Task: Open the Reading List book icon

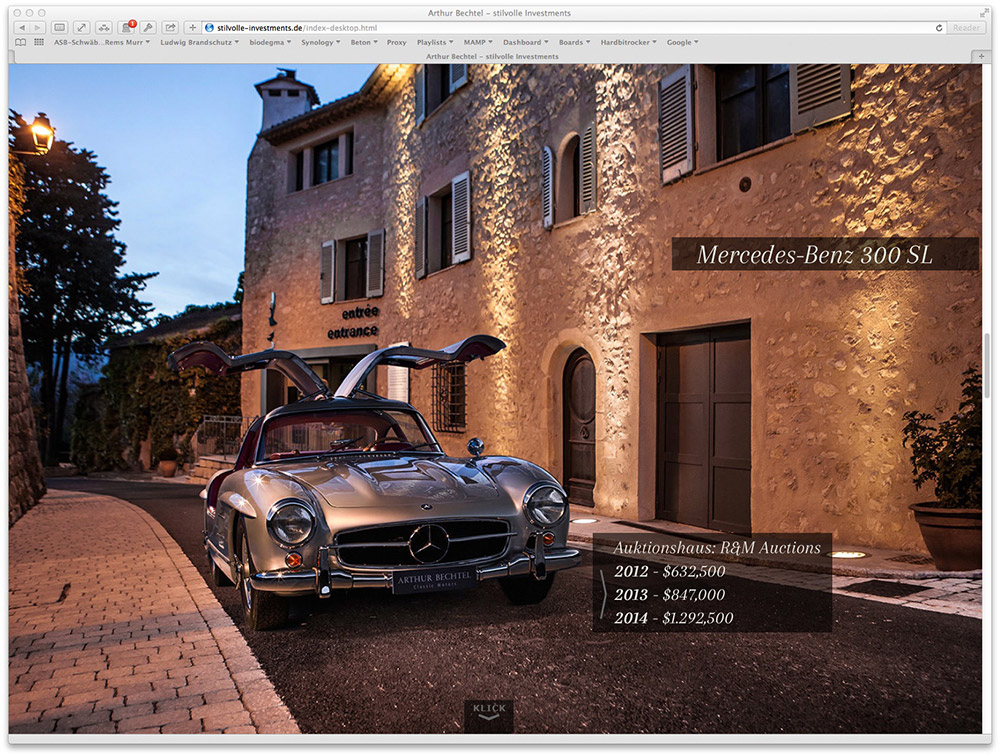Action: (21, 42)
